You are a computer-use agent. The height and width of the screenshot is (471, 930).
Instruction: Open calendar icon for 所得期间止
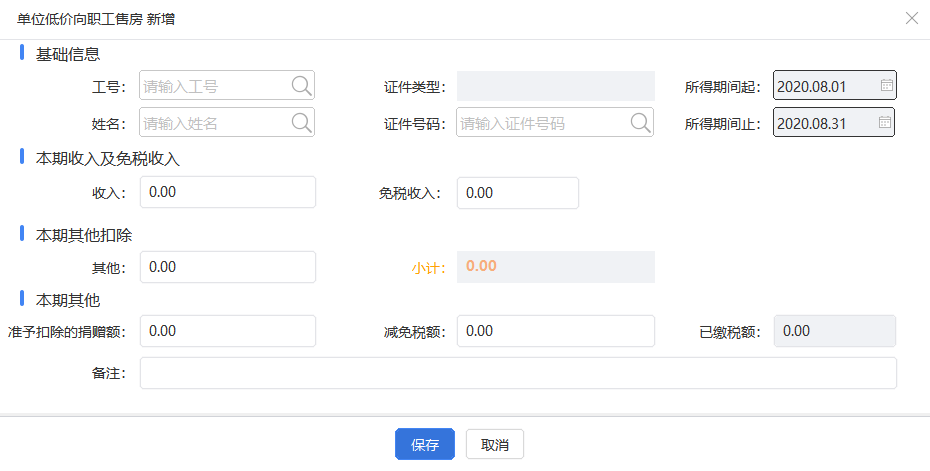point(885,122)
